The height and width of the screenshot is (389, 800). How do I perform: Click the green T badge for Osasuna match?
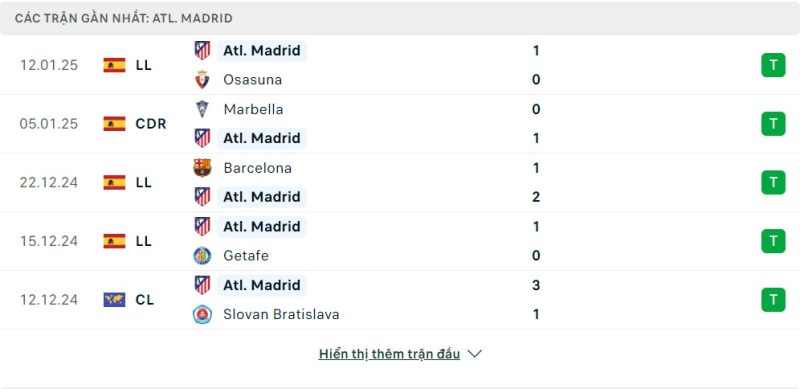(x=773, y=65)
